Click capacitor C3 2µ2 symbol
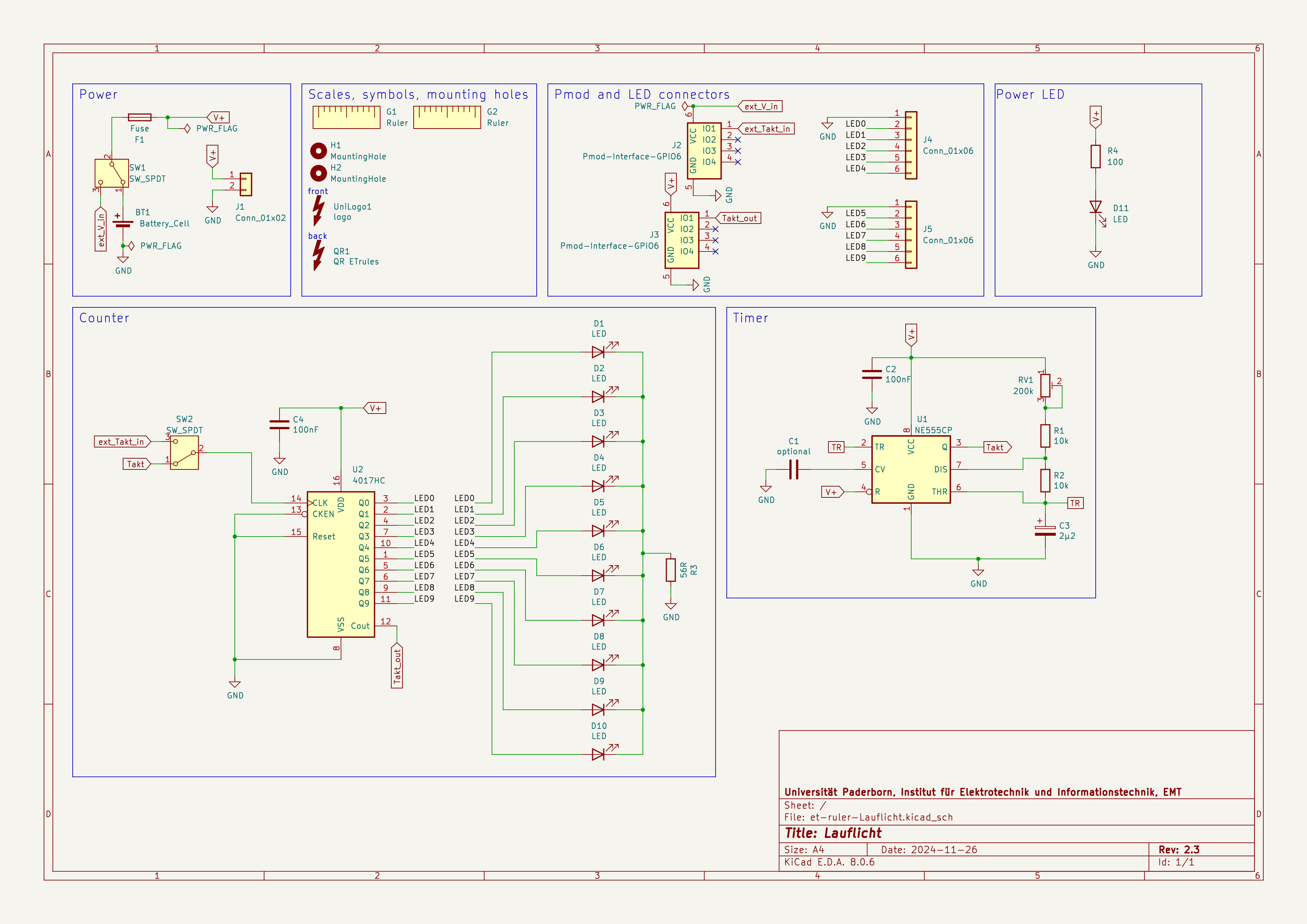 [1045, 531]
